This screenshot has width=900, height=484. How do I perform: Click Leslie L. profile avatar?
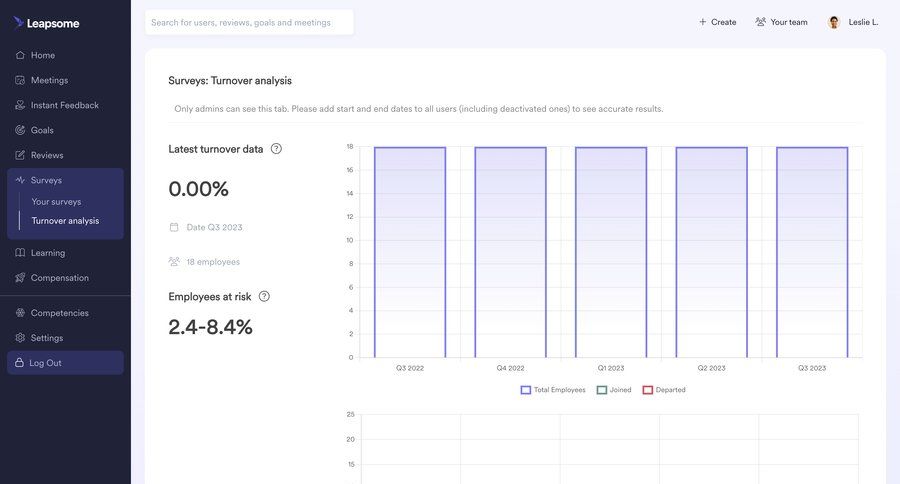[x=834, y=22]
